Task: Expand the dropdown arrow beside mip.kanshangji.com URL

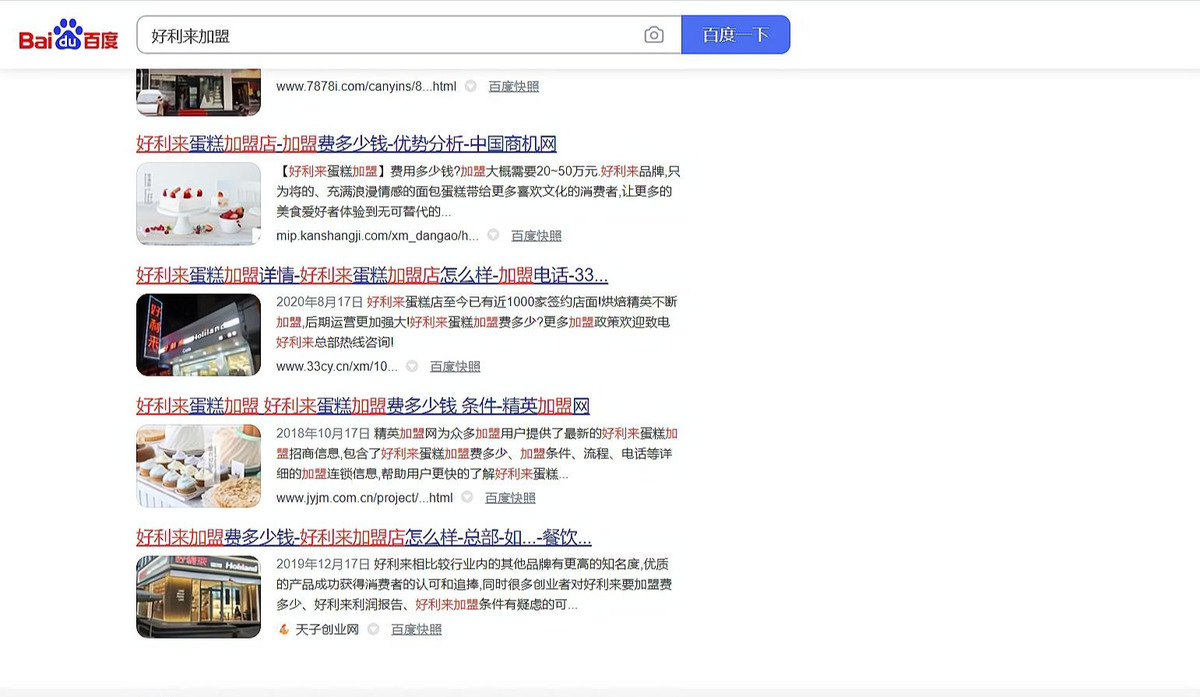Action: (493, 235)
